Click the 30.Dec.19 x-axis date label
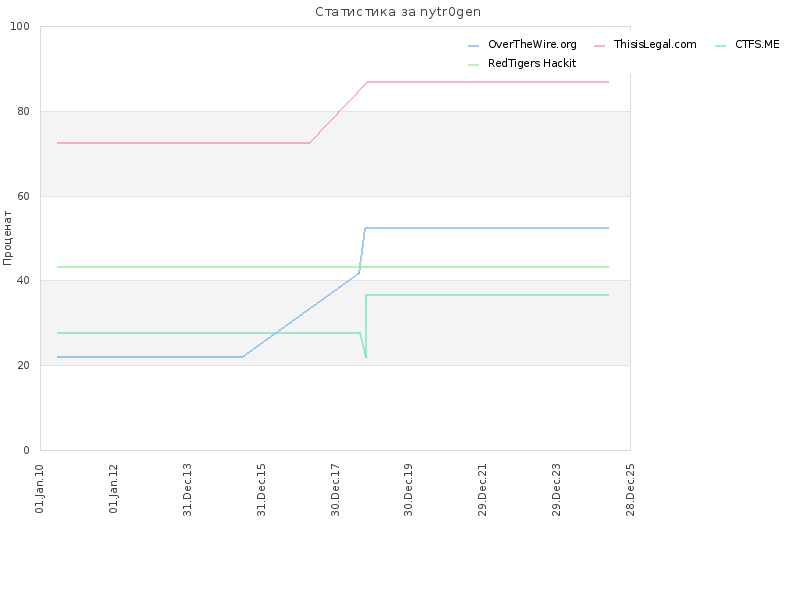Viewport: 800px width, 600px height. click(408, 490)
